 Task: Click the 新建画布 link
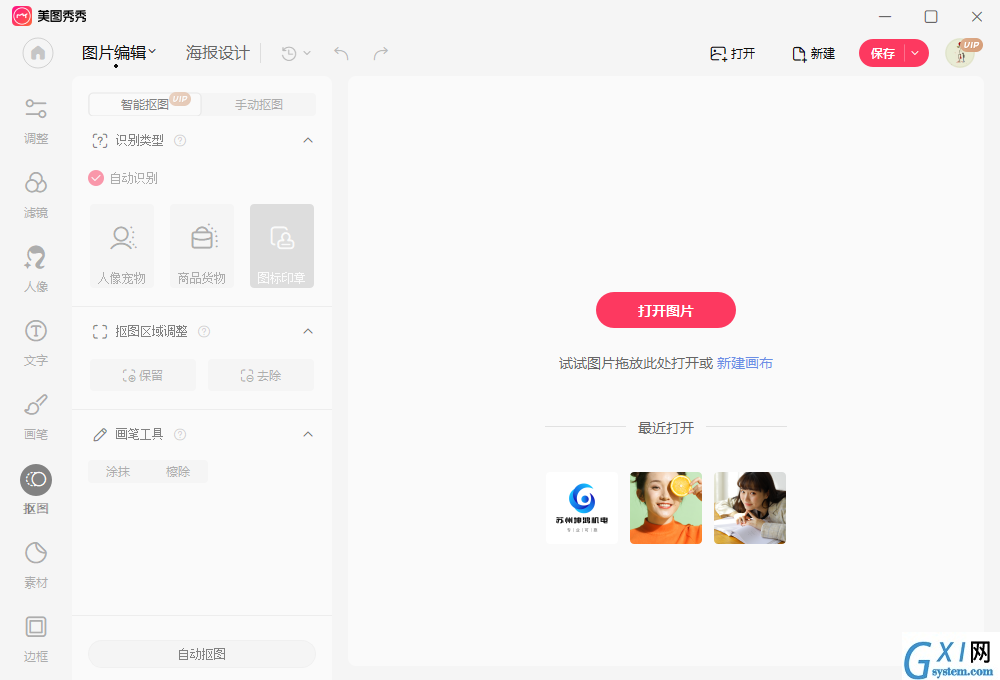(x=744, y=363)
